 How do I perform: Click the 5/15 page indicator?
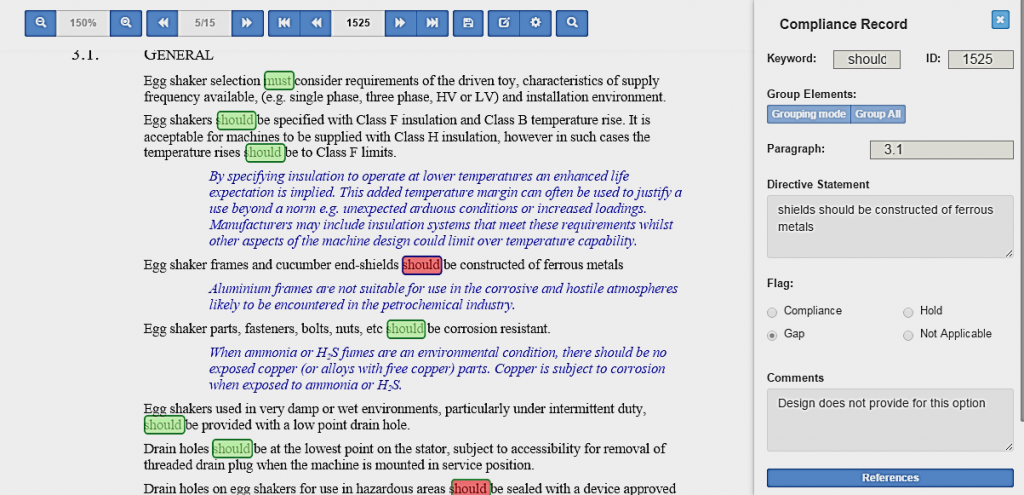tap(205, 23)
